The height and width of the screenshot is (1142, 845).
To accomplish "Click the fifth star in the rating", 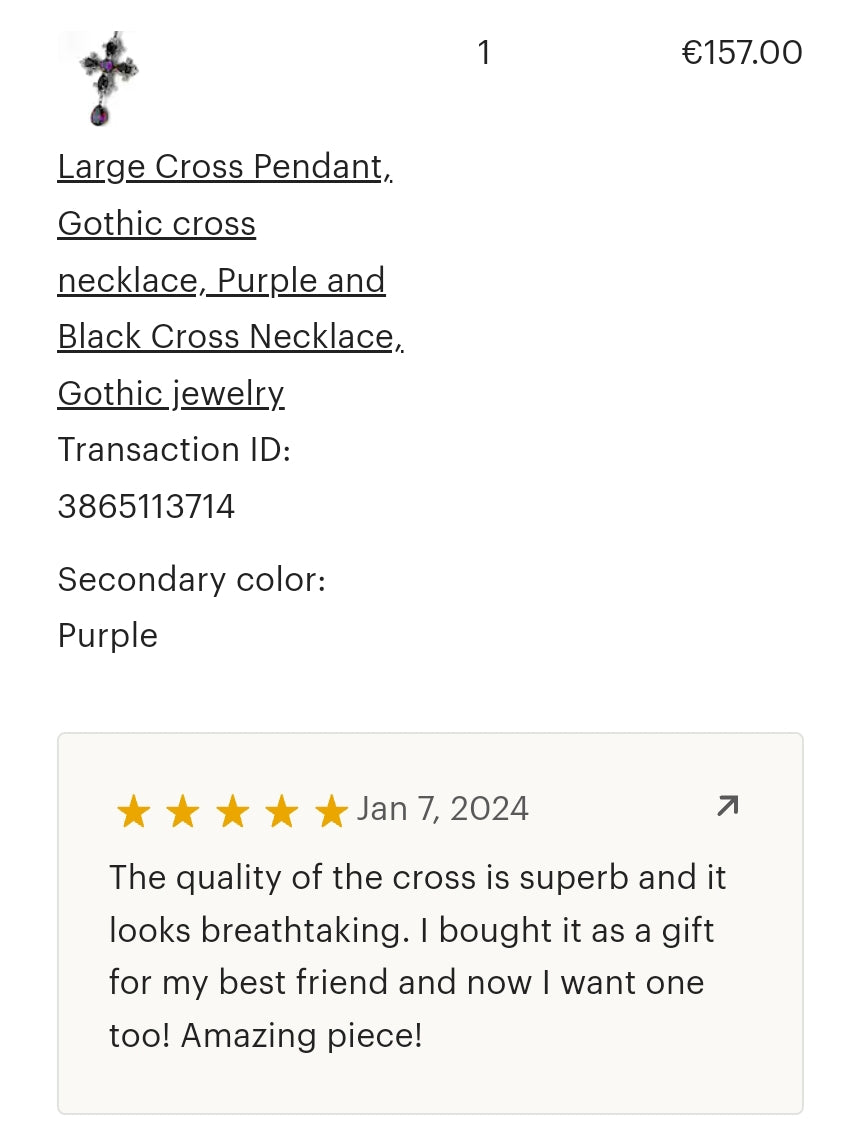I will tap(330, 811).
